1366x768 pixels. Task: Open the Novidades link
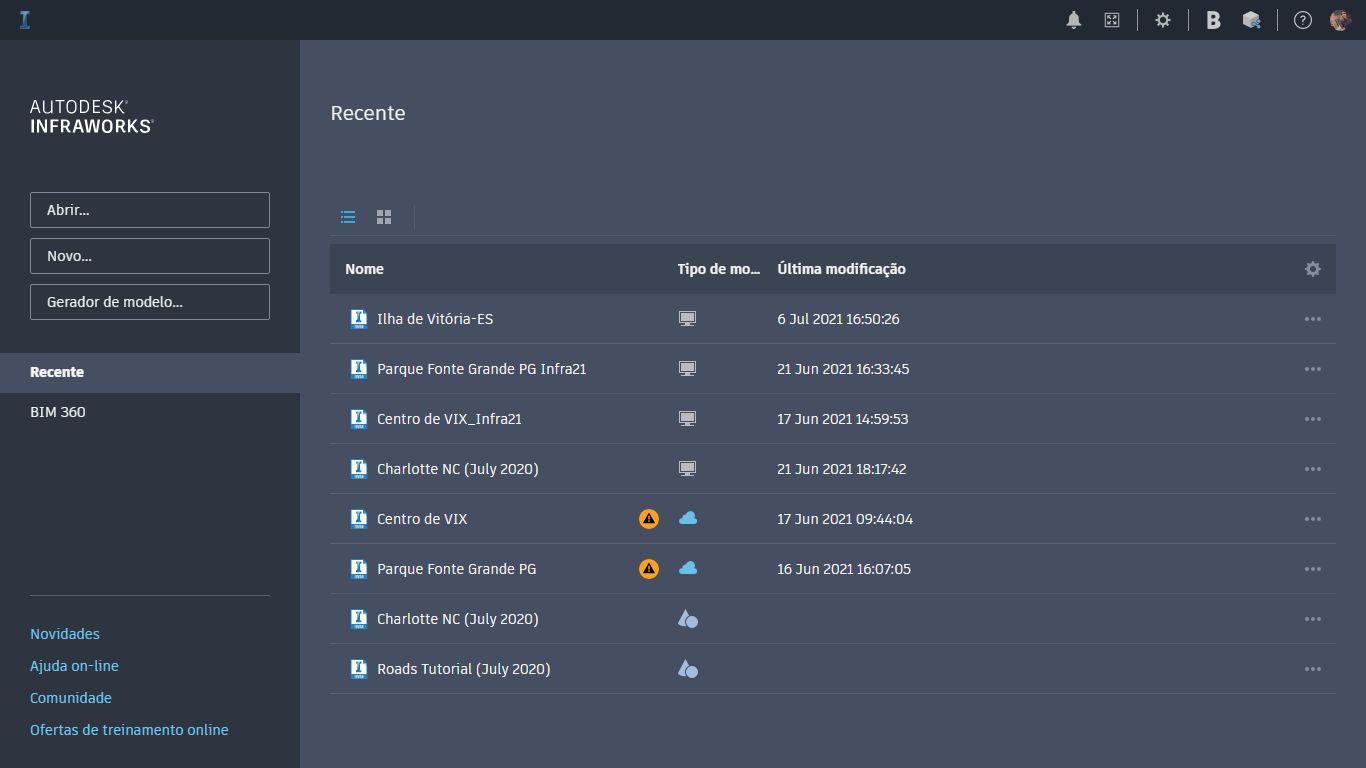coord(65,634)
